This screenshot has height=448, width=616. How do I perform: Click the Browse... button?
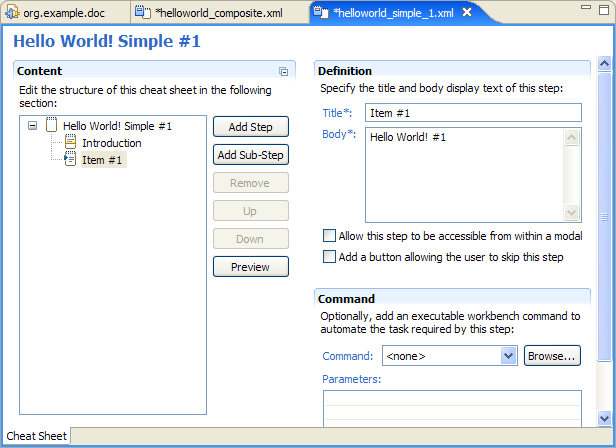(552, 356)
